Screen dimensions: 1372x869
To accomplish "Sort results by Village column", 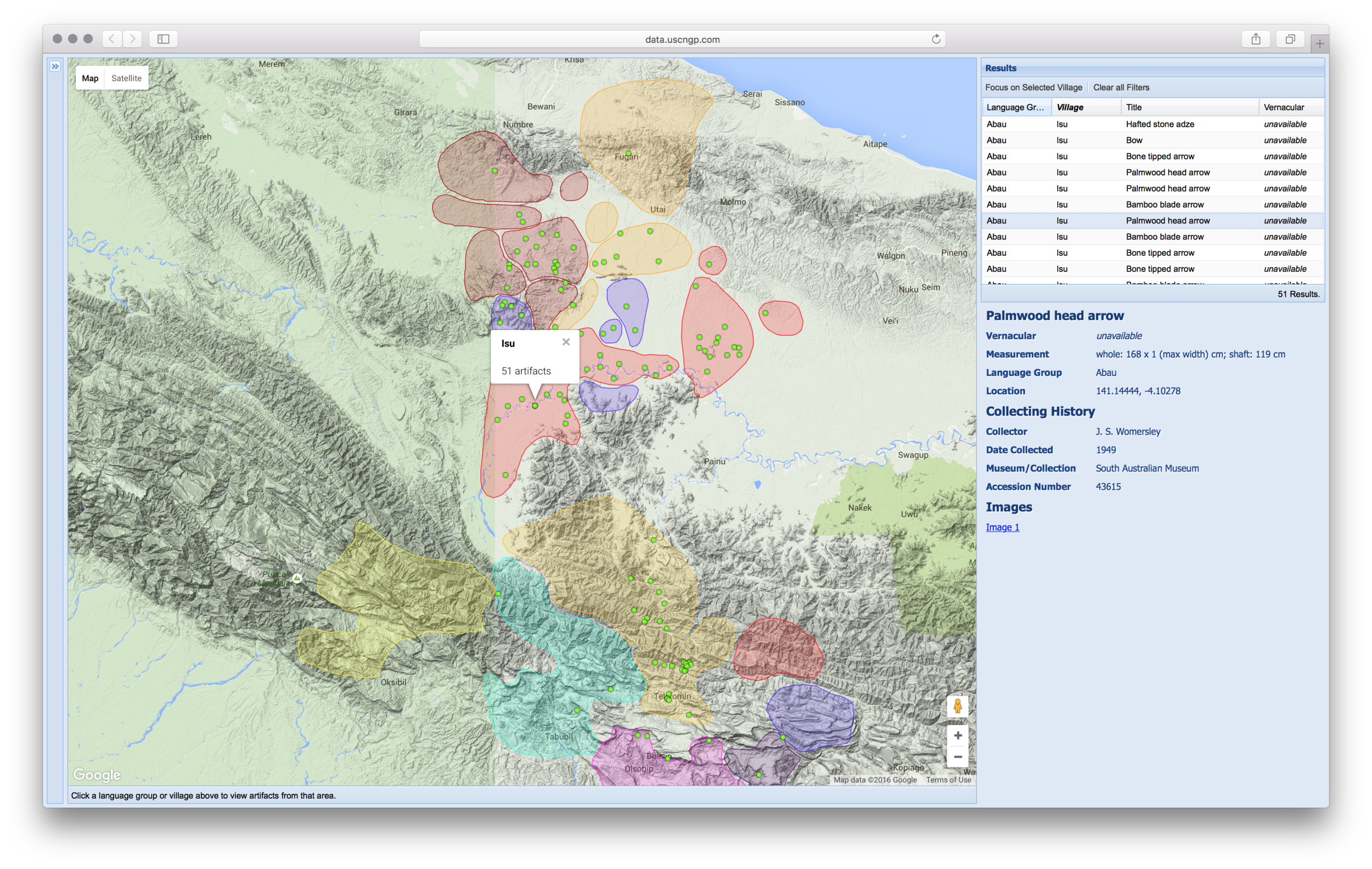I will (x=1070, y=107).
